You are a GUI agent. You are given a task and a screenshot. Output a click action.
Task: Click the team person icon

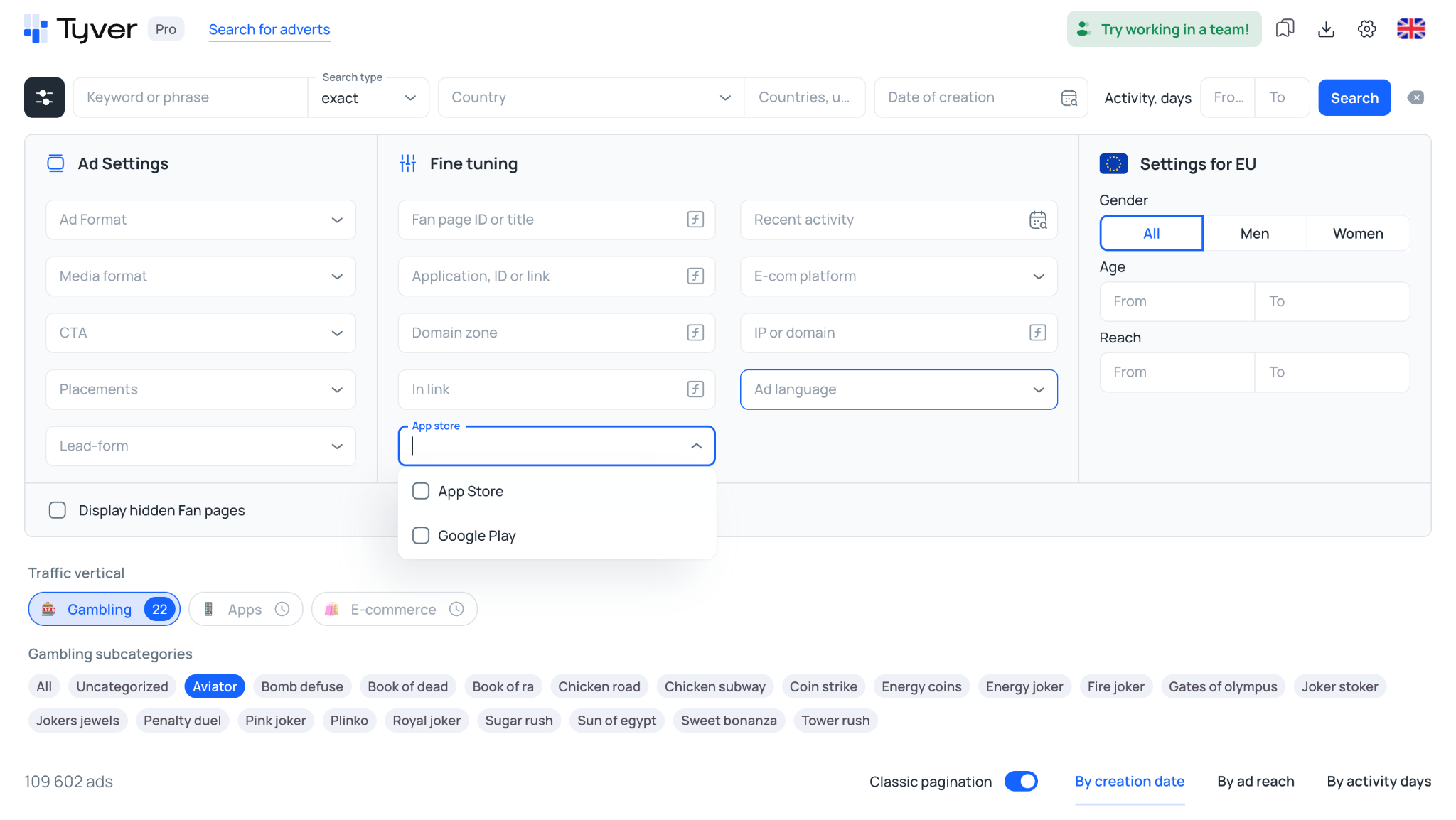(x=1083, y=29)
